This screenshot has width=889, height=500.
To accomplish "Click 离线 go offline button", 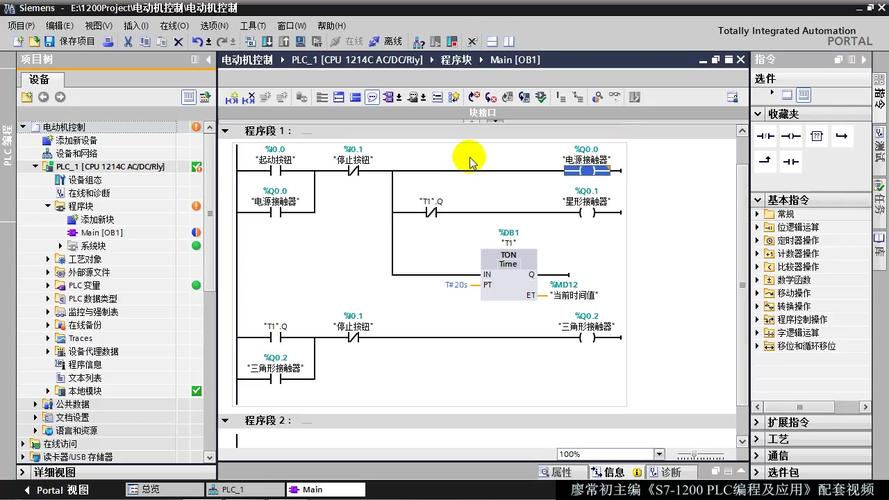I will click(386, 41).
